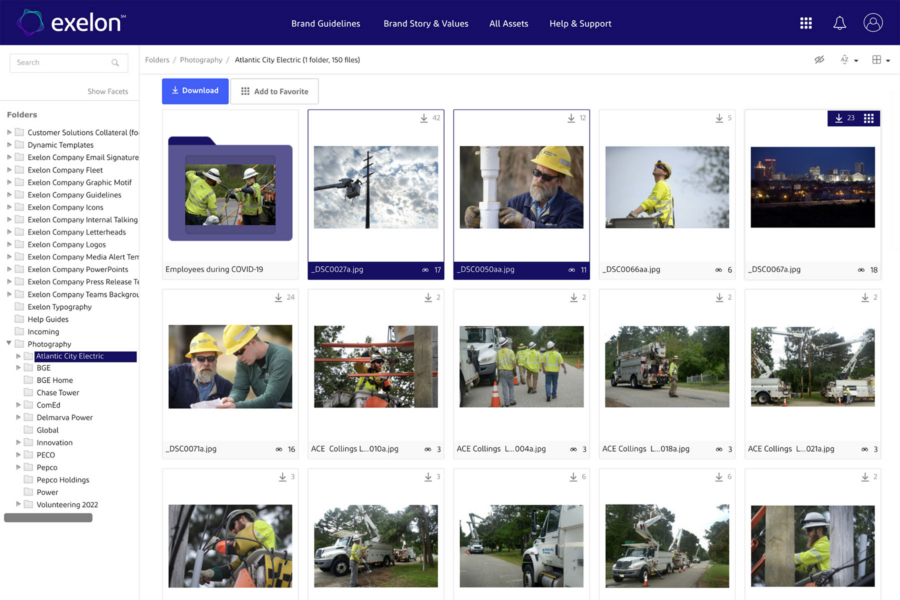The image size is (900, 600).
Task: Open the grid view layout icon
Action: [877, 59]
